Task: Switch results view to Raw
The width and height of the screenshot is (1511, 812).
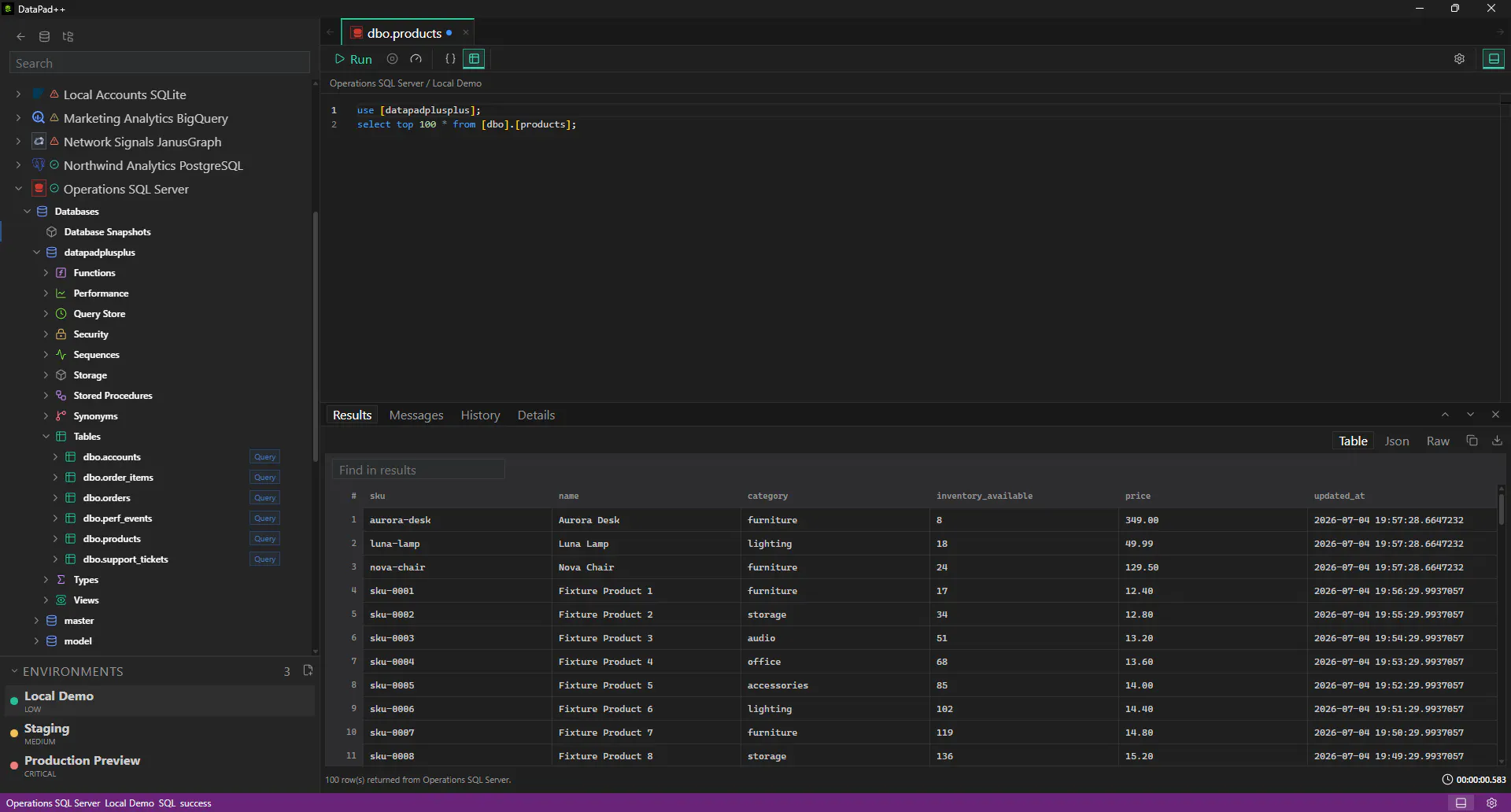Action: point(1438,441)
